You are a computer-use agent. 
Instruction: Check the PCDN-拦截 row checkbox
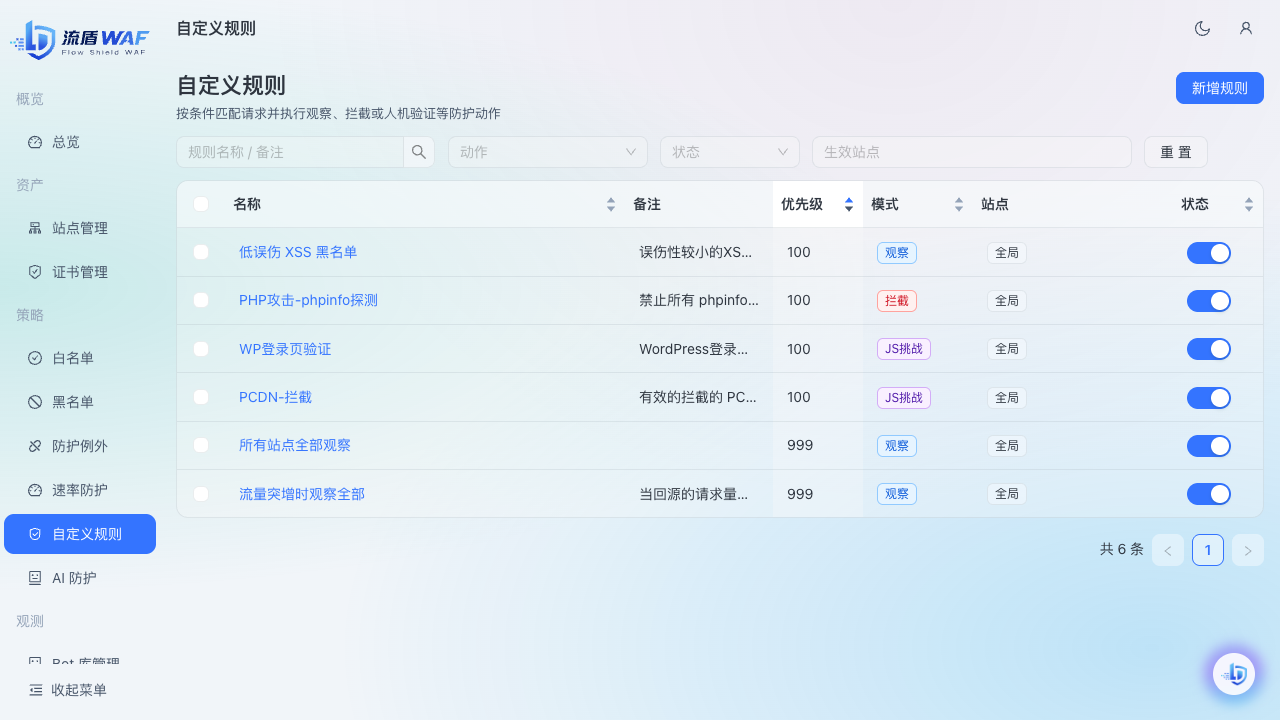pos(201,397)
